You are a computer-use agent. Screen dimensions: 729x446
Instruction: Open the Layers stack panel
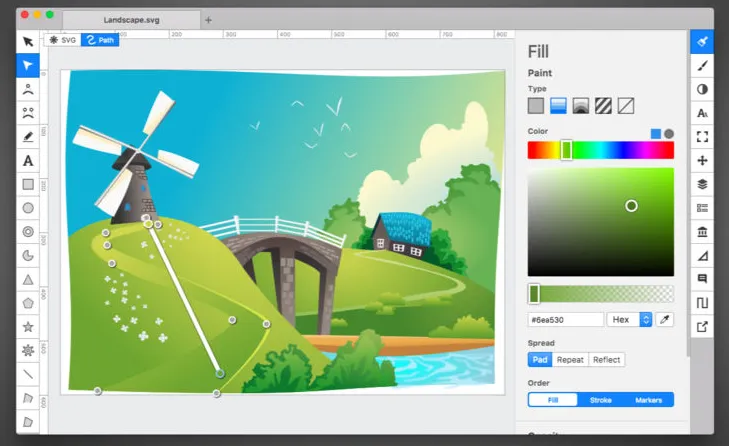click(x=702, y=184)
